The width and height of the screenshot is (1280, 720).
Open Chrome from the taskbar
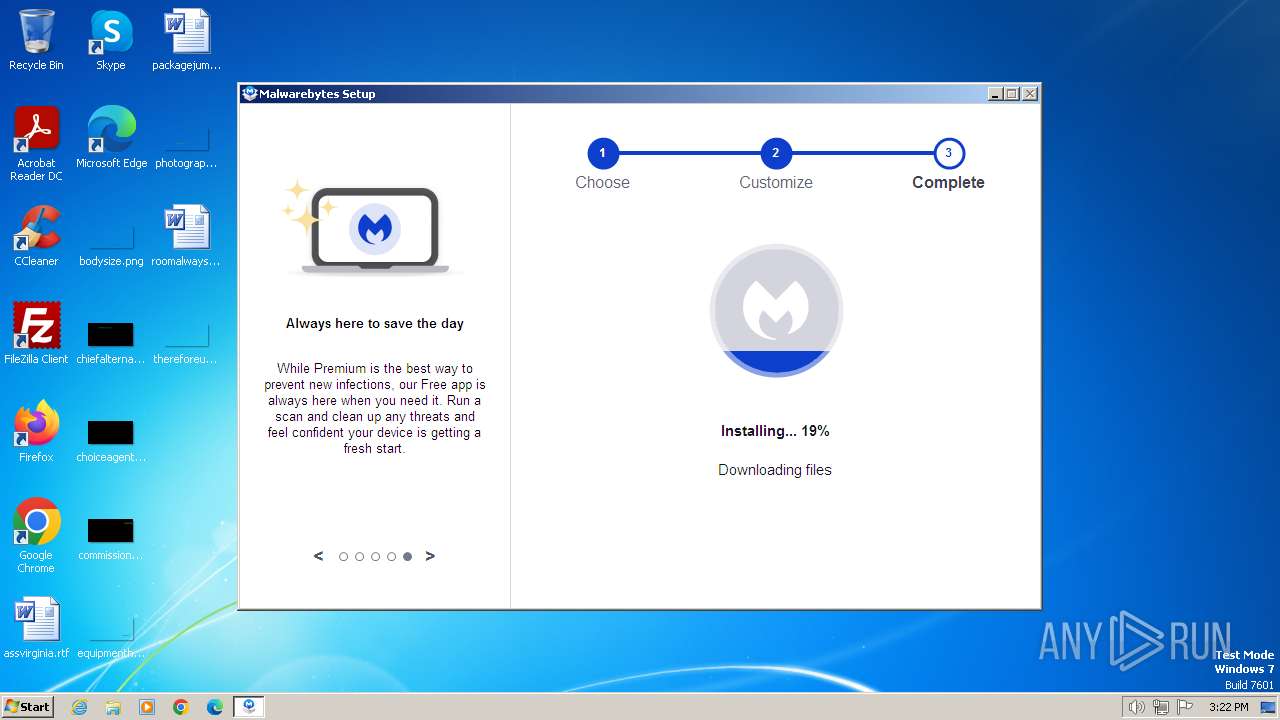181,707
